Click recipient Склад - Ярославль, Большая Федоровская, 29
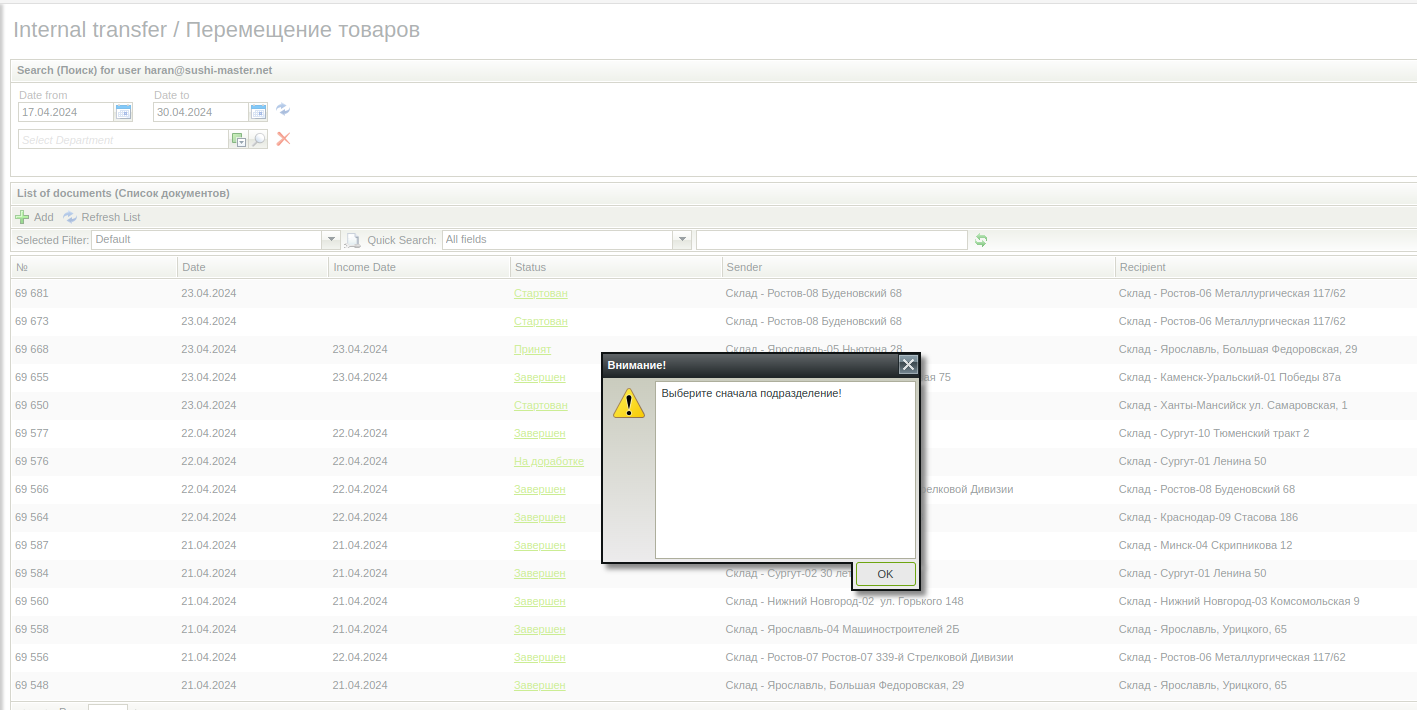This screenshot has height=710, width=1417. [x=1238, y=349]
